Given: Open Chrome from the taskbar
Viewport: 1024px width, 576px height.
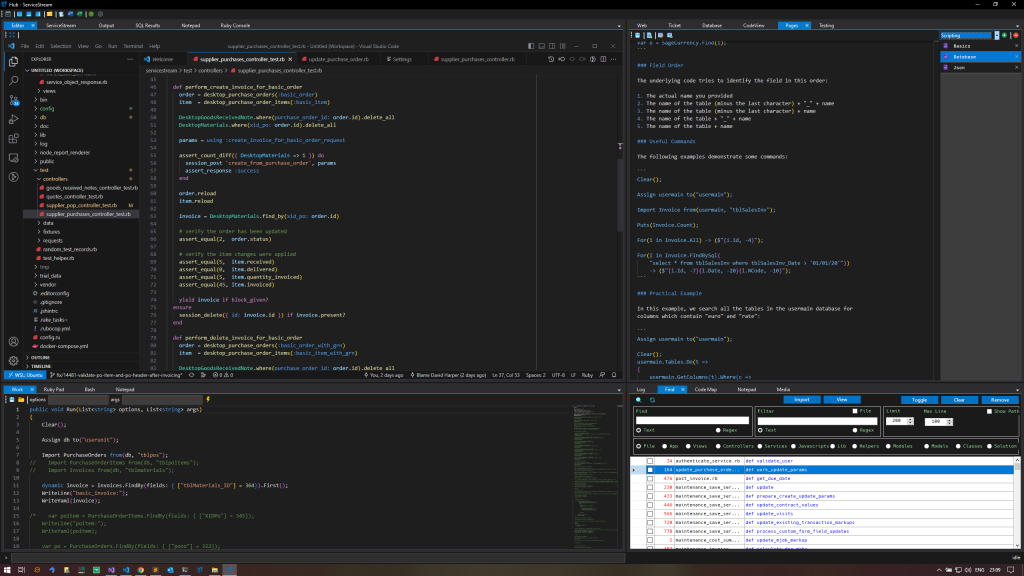Looking at the screenshot, I should coord(140,570).
